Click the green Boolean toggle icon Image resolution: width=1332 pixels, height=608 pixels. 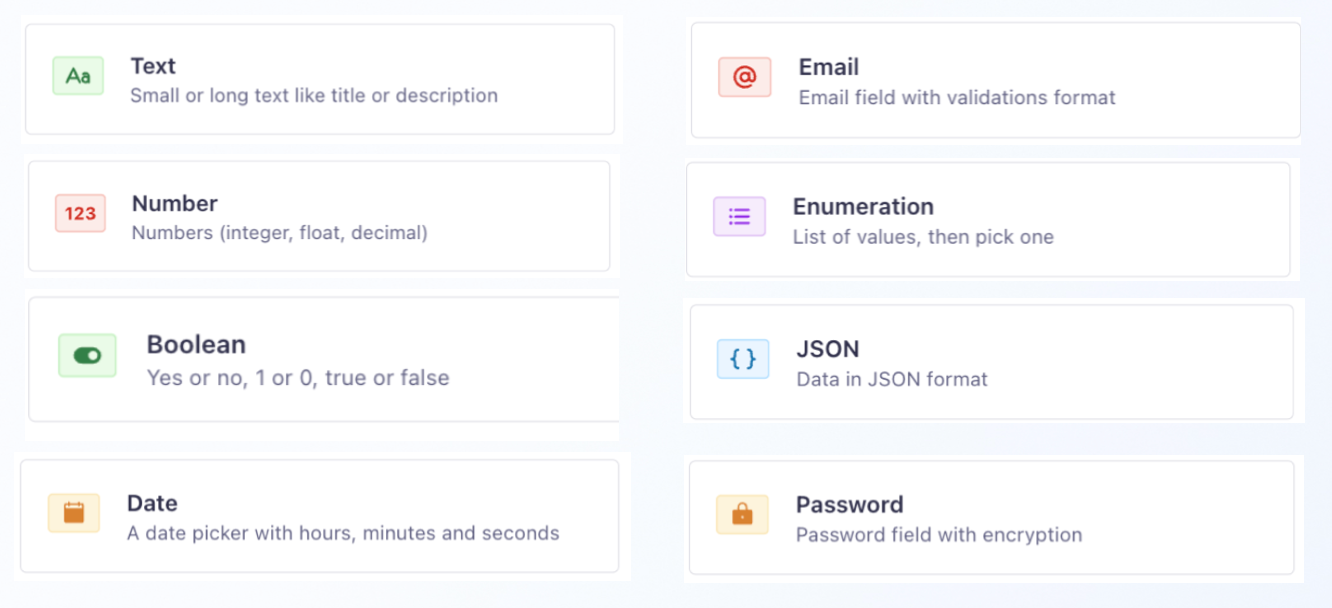coord(87,355)
